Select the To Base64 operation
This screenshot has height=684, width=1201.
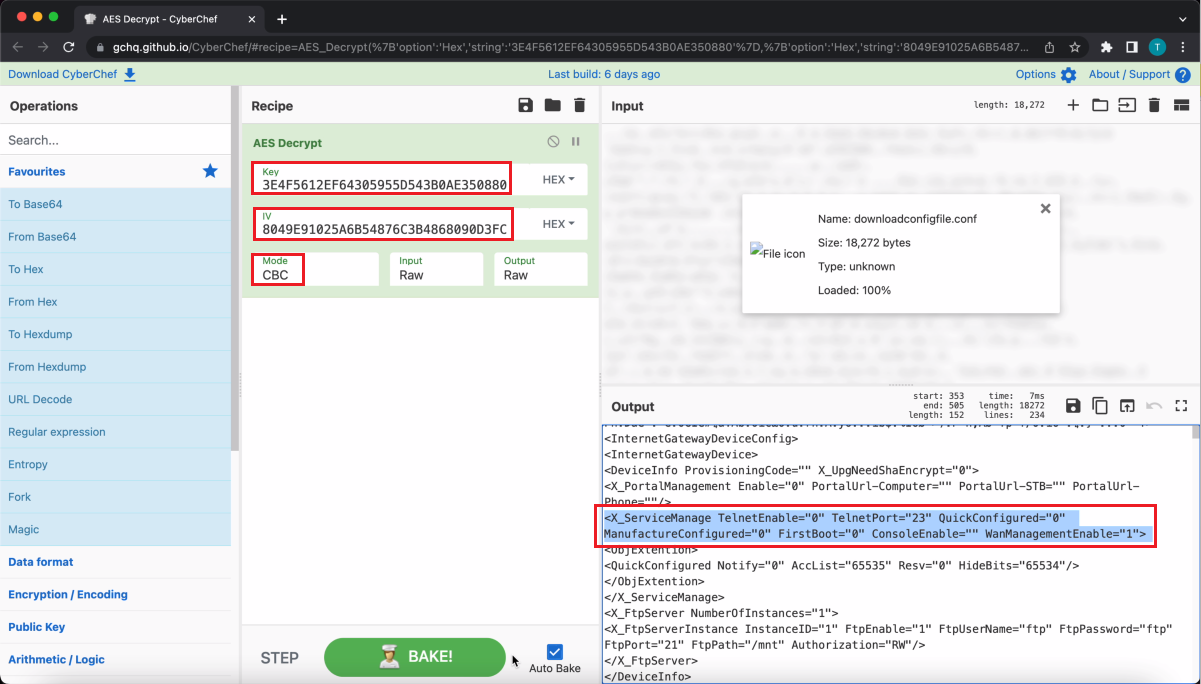[115, 204]
